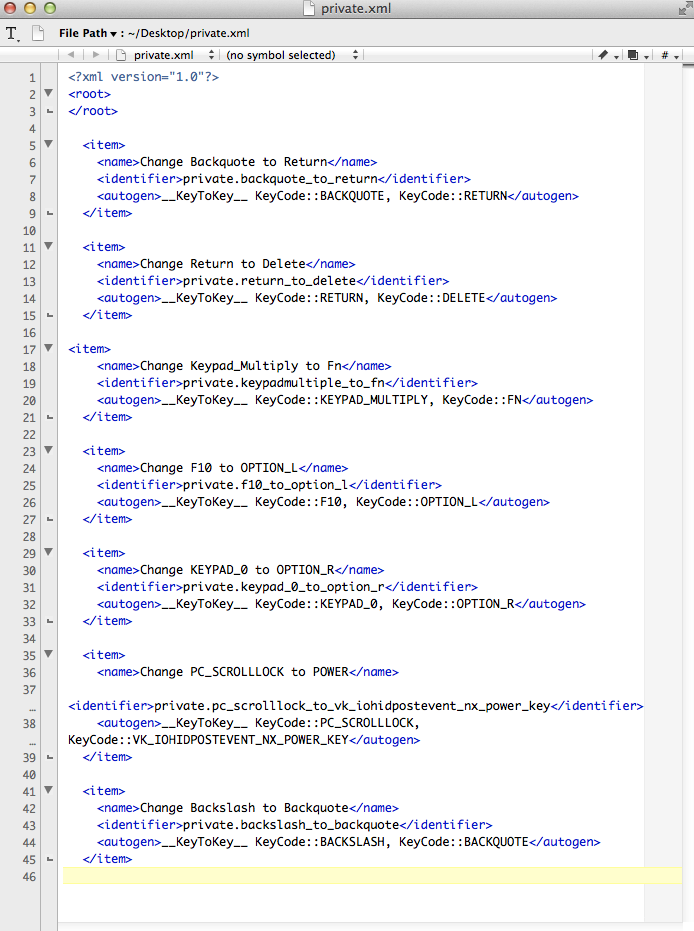This screenshot has width=694, height=931.
Task: Collapse the <item> fold on line 41
Action: (x=49, y=790)
